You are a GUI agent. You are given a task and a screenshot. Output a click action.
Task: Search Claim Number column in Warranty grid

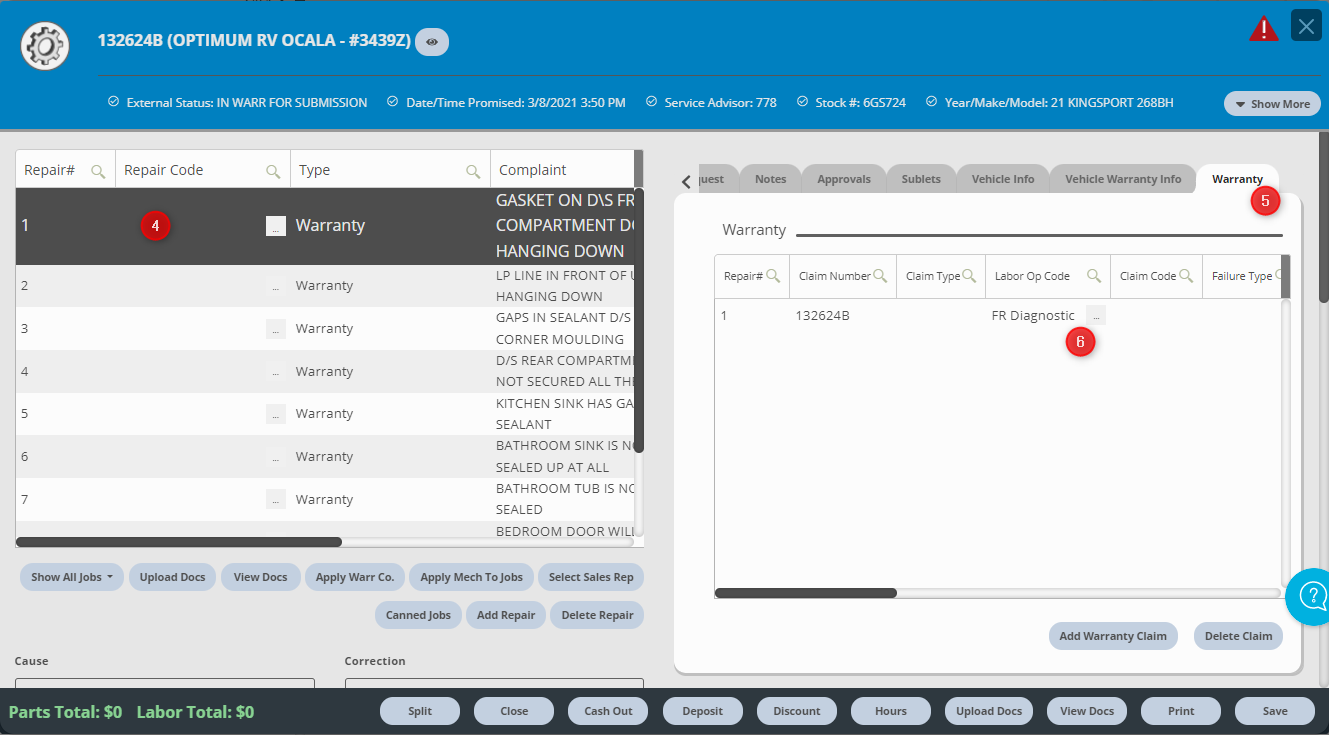(x=880, y=276)
